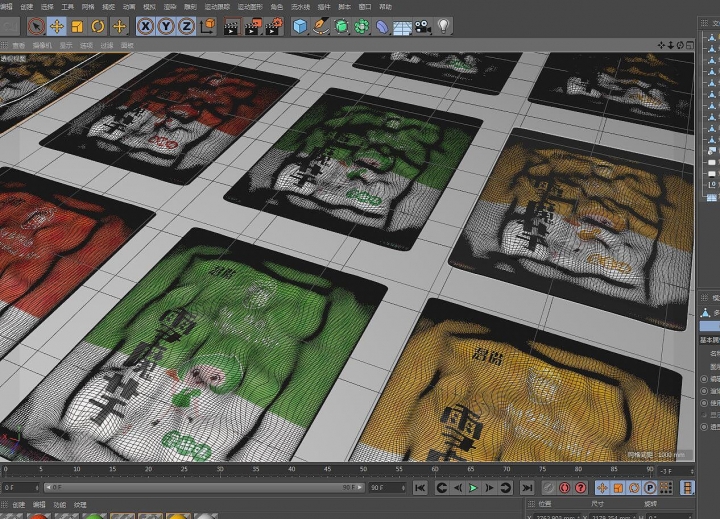Open the 窗口 menu in menu bar

pos(364,6)
